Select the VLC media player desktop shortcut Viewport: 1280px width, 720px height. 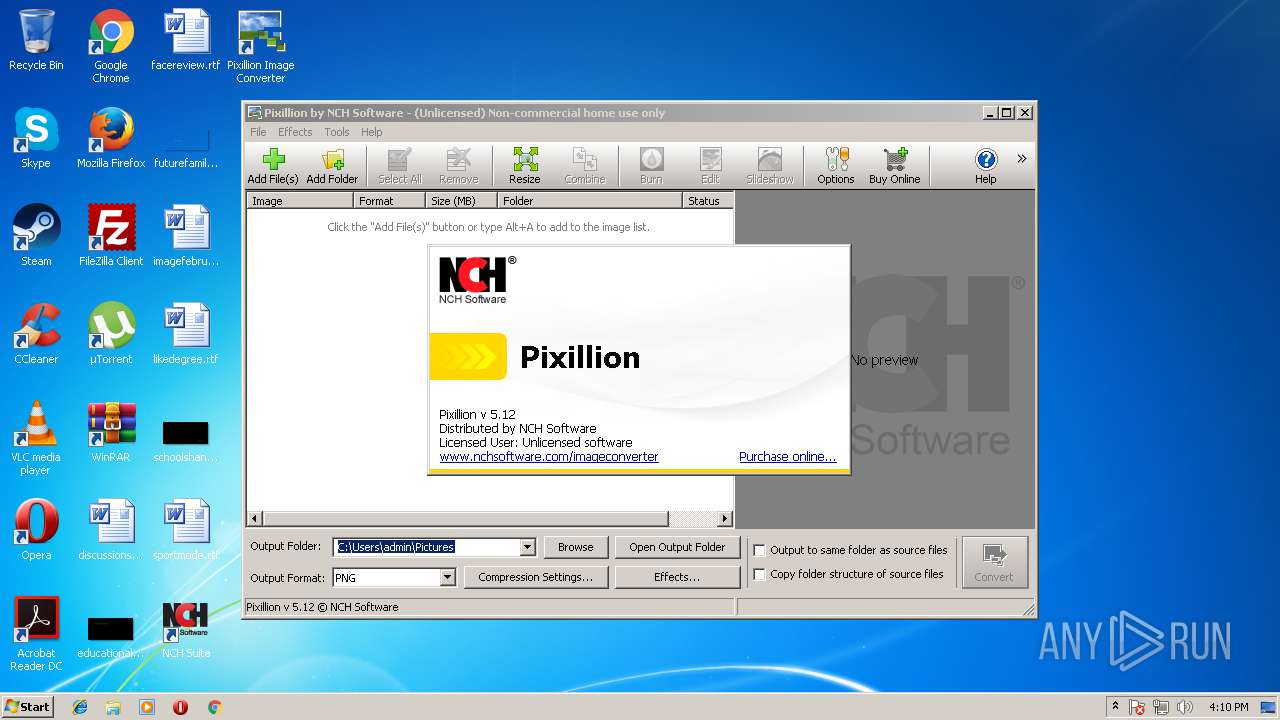[x=36, y=438]
